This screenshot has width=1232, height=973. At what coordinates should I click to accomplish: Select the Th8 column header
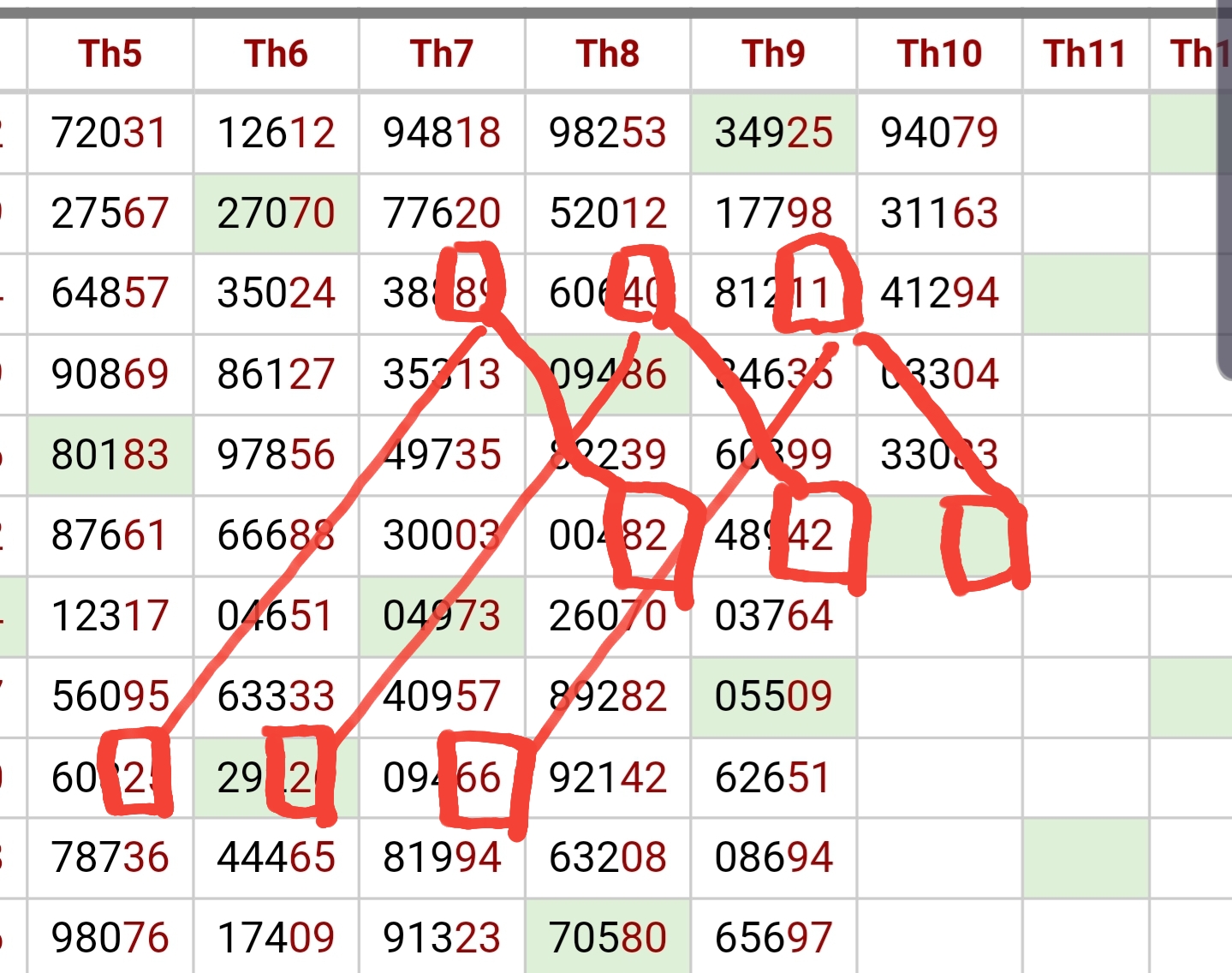click(x=608, y=54)
